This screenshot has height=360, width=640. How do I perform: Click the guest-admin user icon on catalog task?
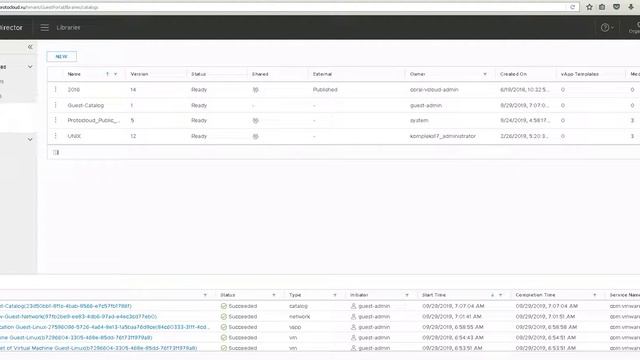tap(353, 306)
